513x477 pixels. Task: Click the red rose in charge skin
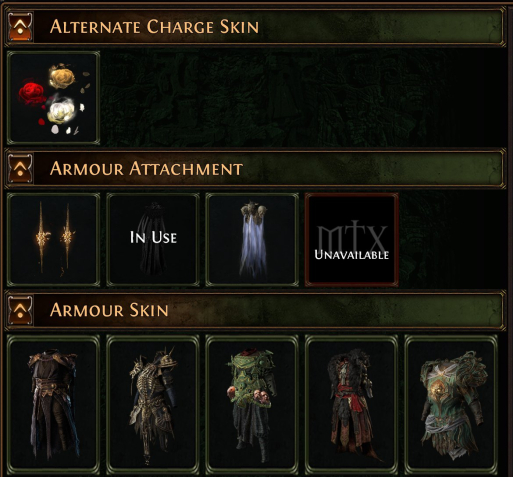click(x=32, y=92)
